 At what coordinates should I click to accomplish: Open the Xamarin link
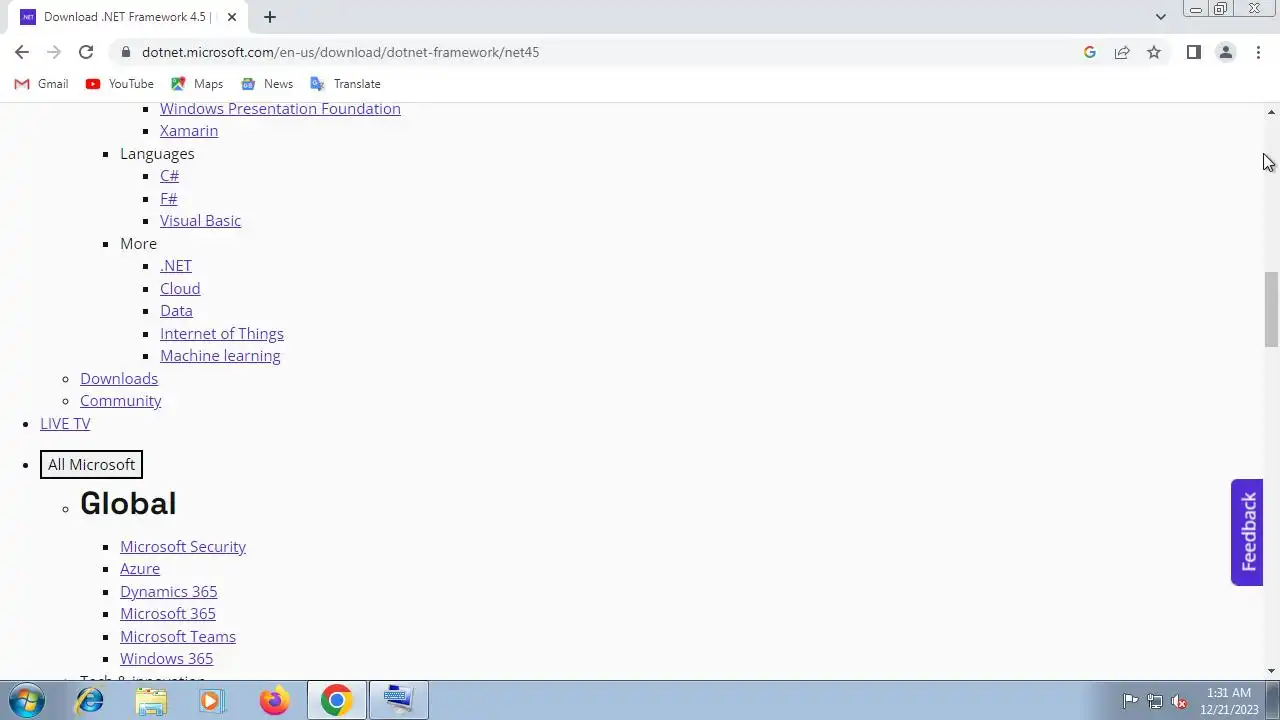pos(189,131)
